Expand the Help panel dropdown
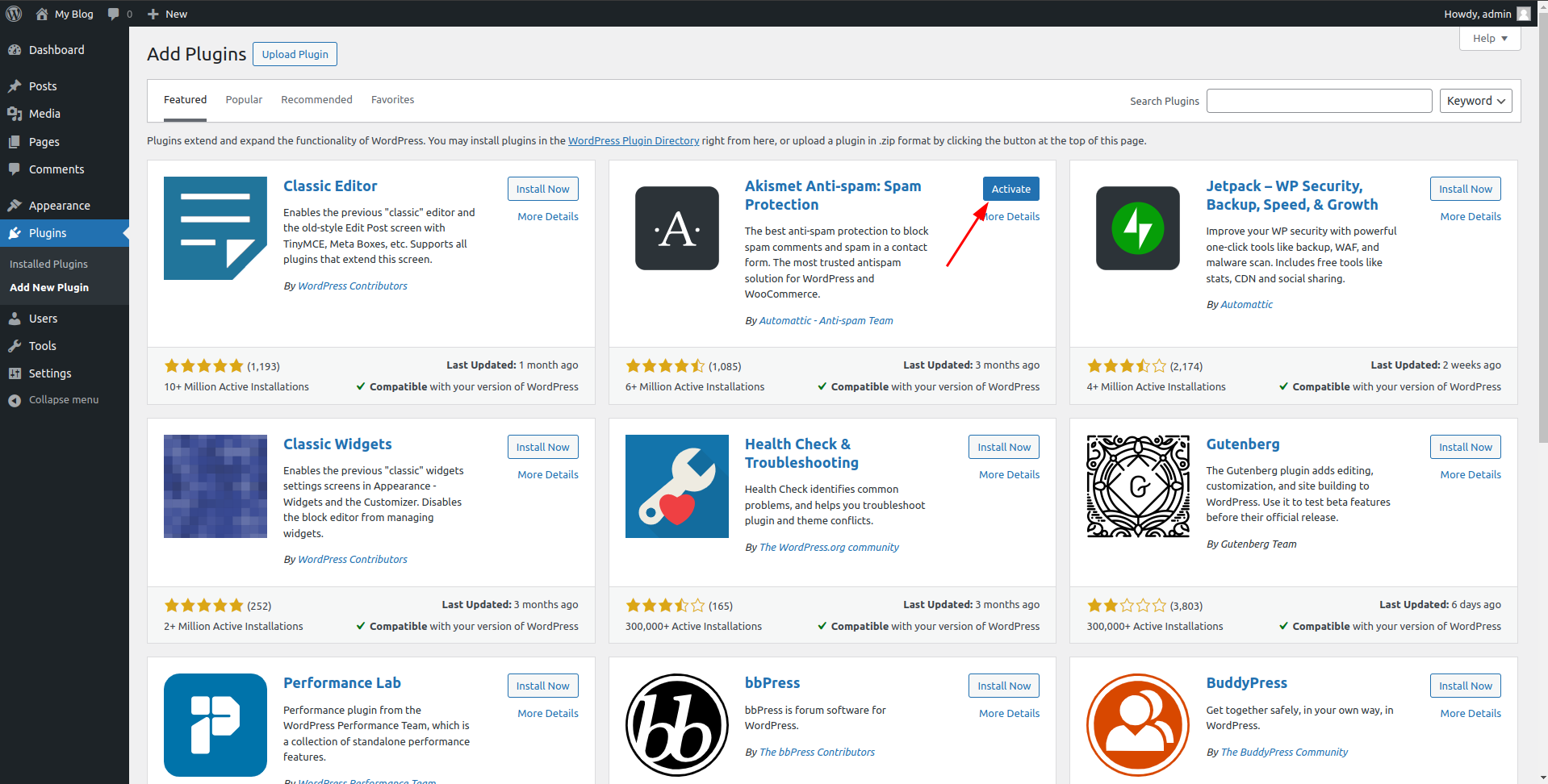 (1490, 38)
